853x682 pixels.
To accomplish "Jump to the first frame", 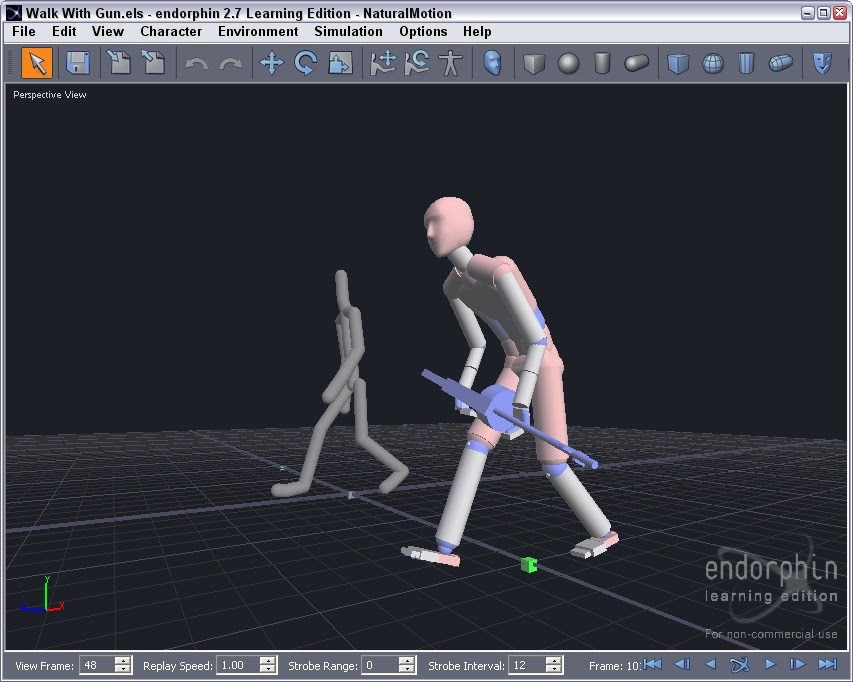I will (x=652, y=664).
